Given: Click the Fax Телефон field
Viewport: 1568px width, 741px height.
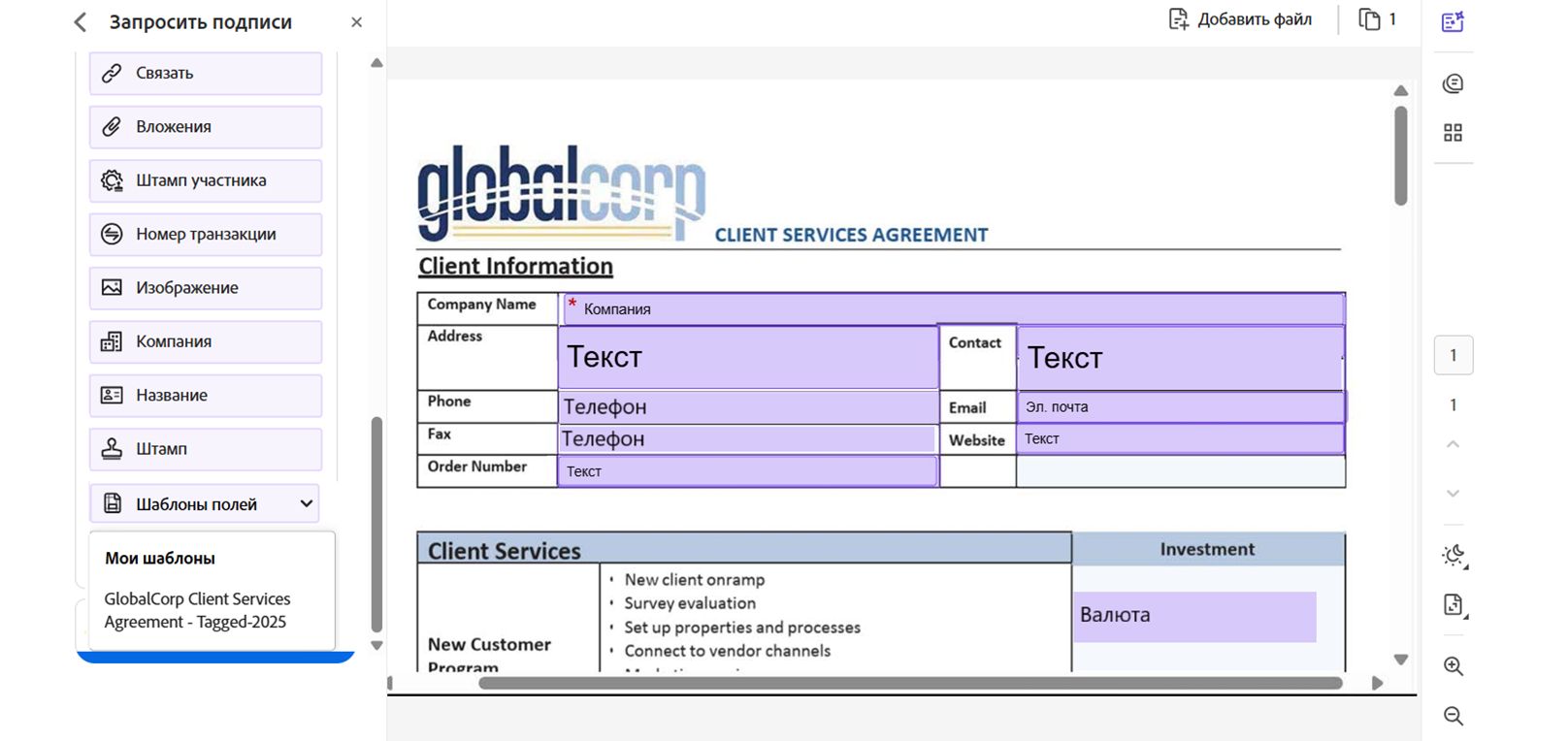Looking at the screenshot, I should click(746, 439).
